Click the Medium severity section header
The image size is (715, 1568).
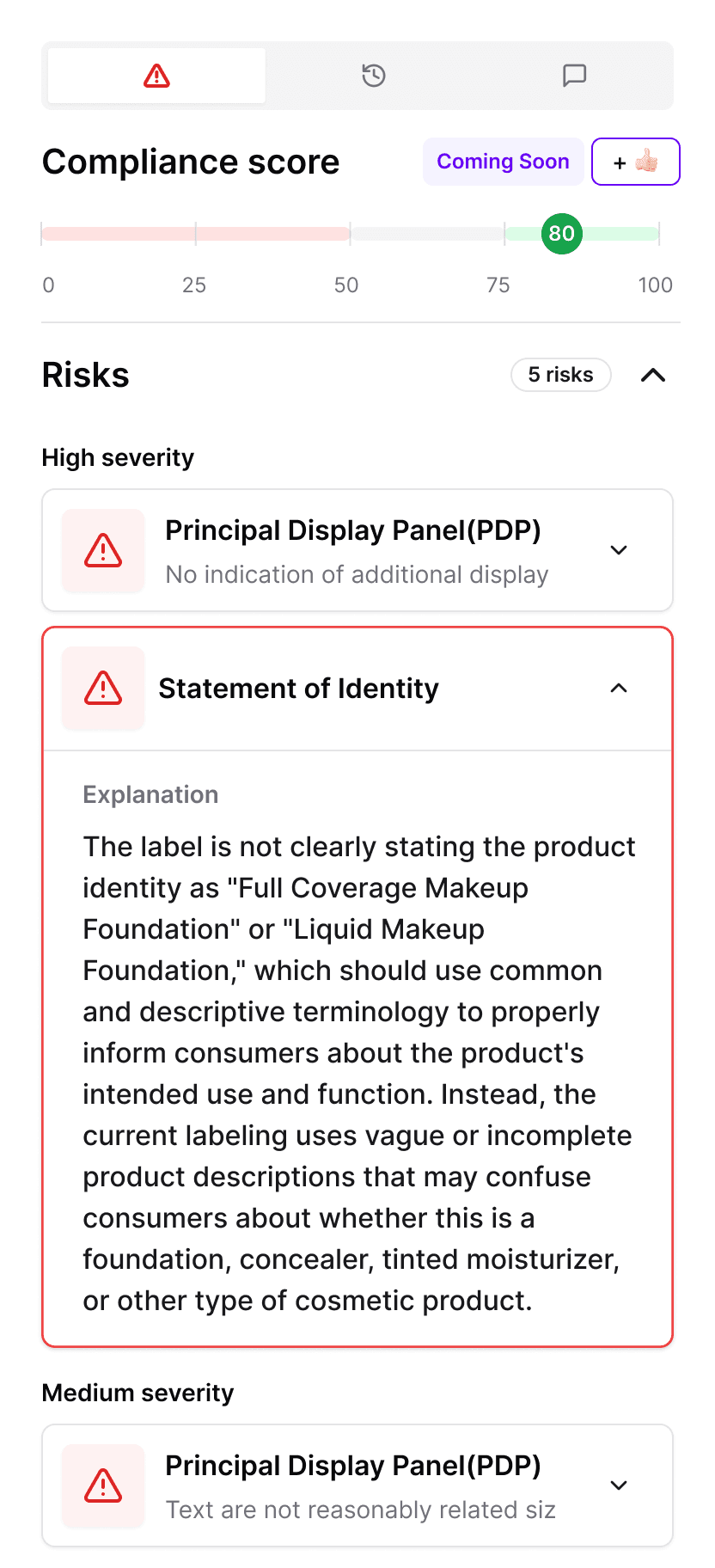(x=137, y=1392)
